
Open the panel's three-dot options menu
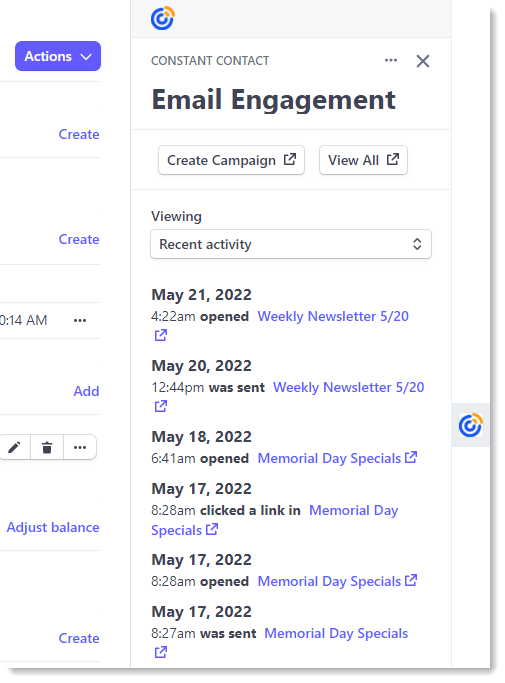coord(391,60)
